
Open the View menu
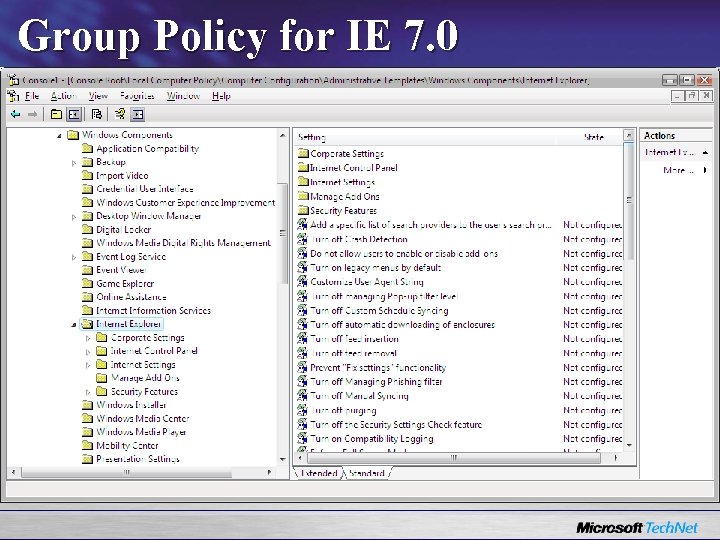98,96
